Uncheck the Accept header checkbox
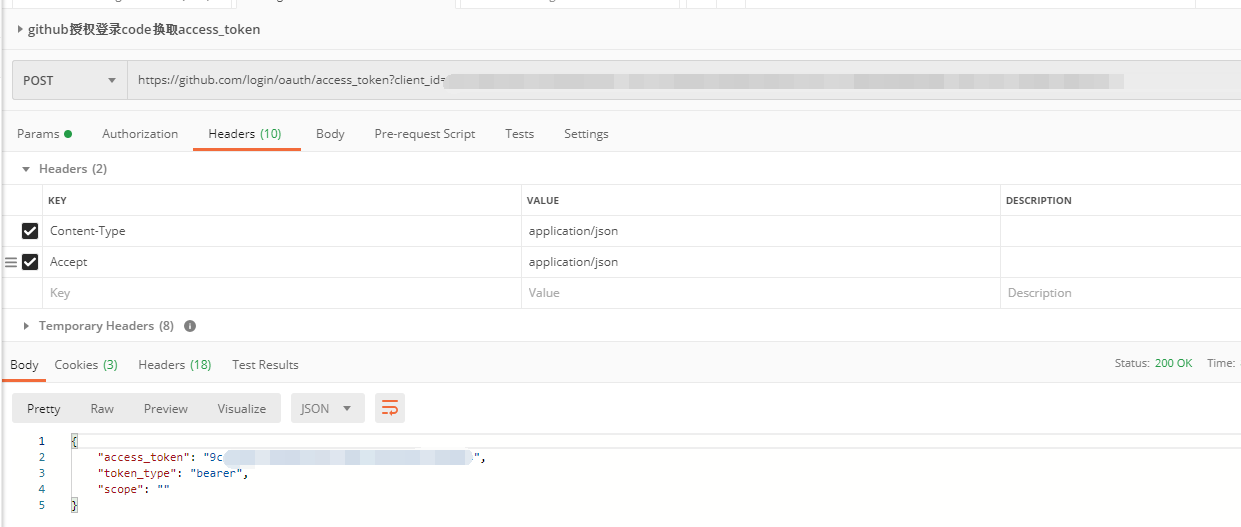Image resolution: width=1241 pixels, height=527 pixels. [30, 262]
